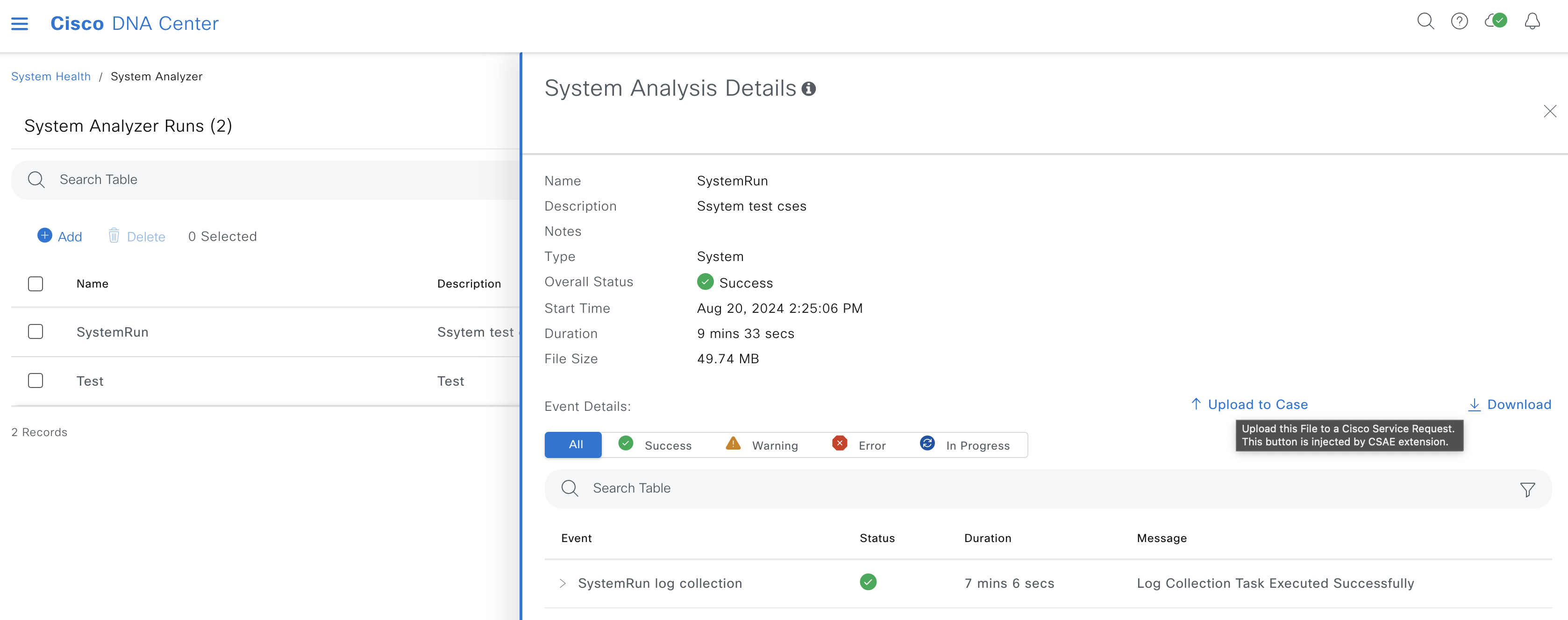Select the All event filter tab
The height and width of the screenshot is (620, 1568).
(573, 445)
